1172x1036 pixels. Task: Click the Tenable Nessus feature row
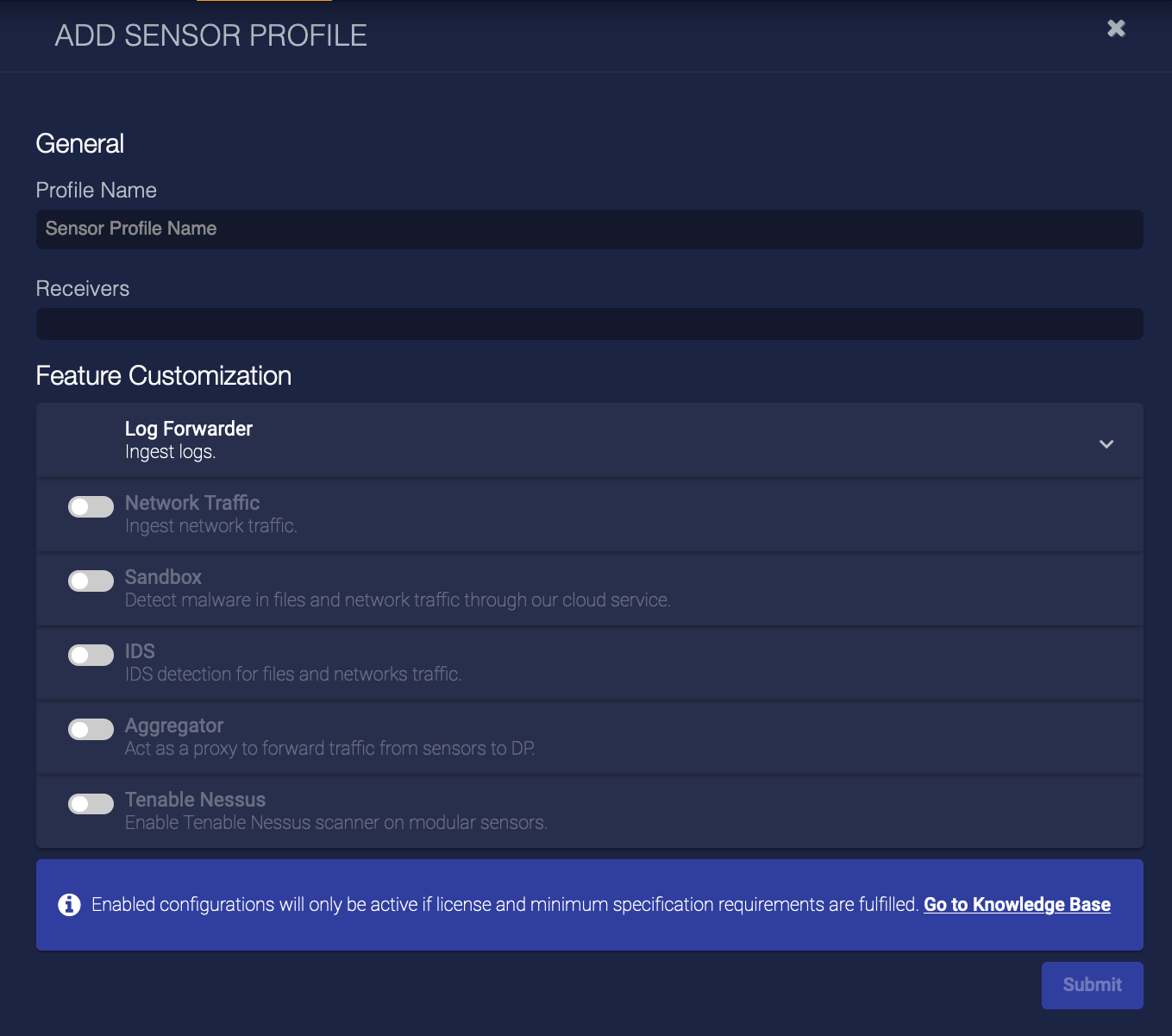517,811
